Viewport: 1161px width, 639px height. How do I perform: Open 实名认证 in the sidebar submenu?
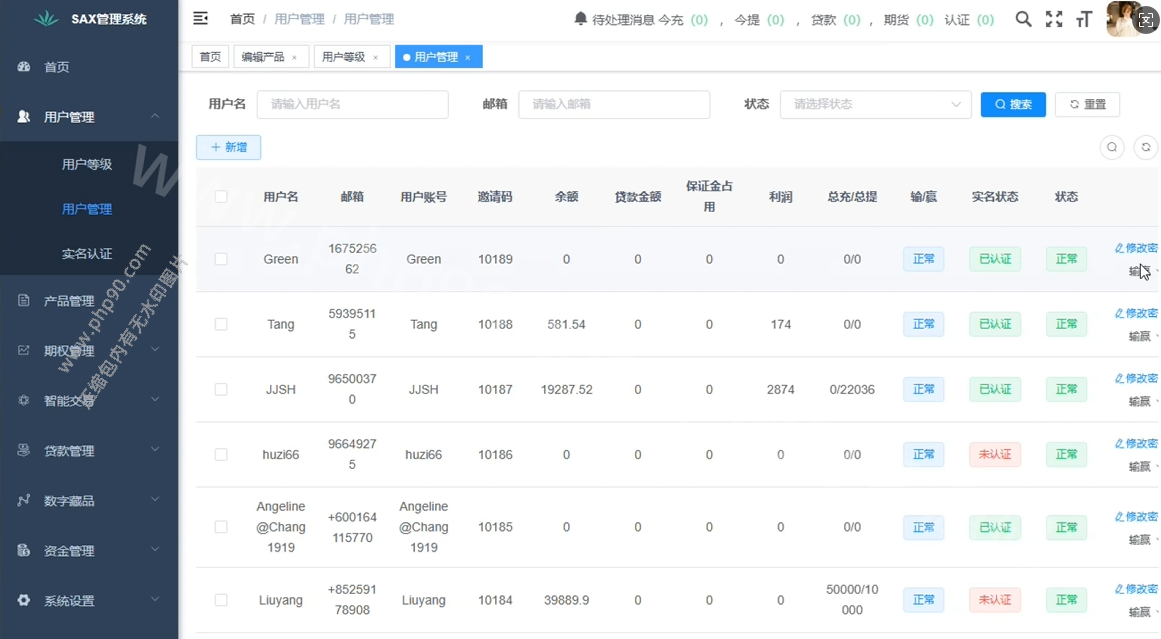tap(87, 254)
